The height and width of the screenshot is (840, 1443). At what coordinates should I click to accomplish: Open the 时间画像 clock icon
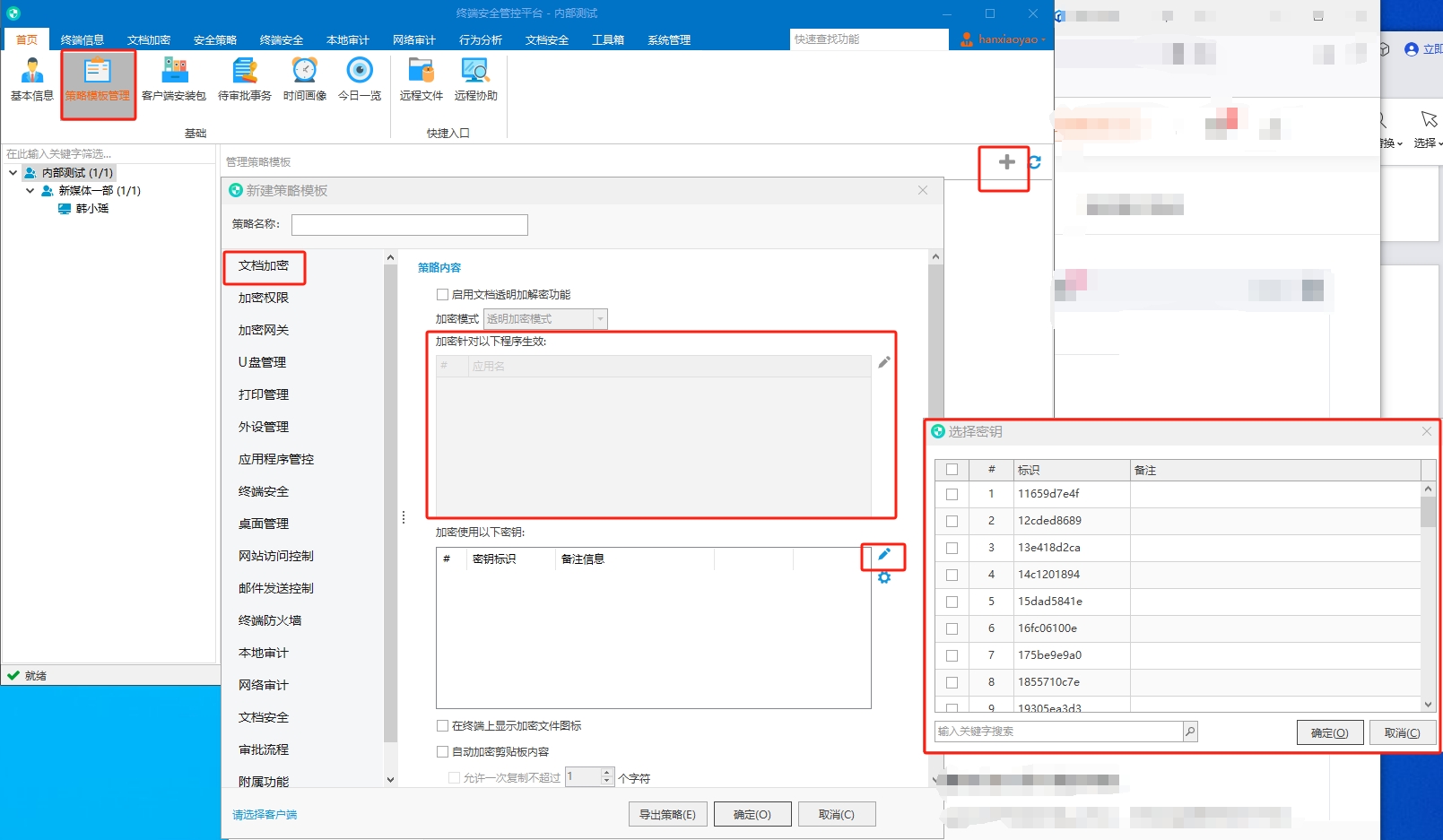305,80
